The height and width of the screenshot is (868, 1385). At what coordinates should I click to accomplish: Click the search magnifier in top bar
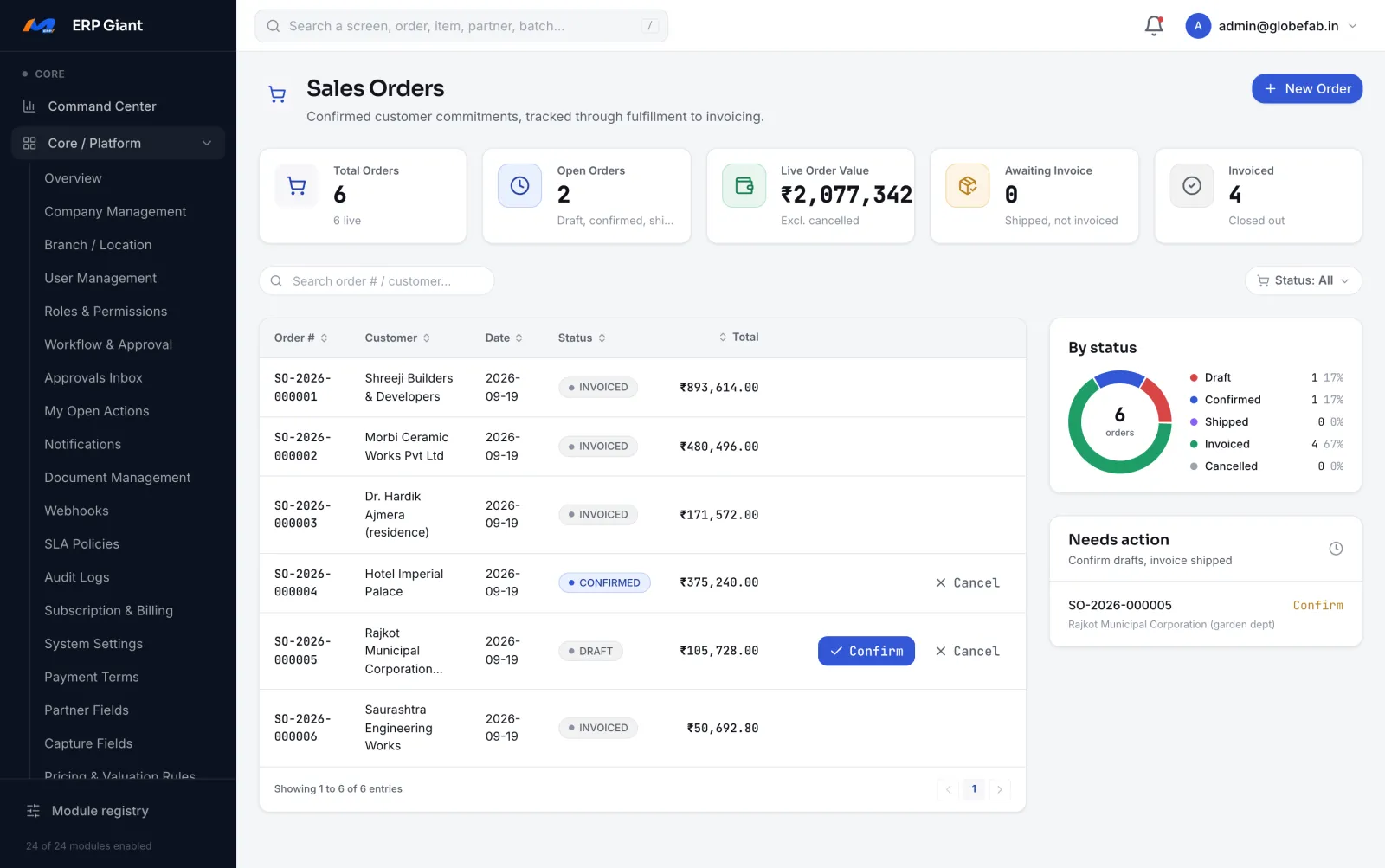[274, 26]
